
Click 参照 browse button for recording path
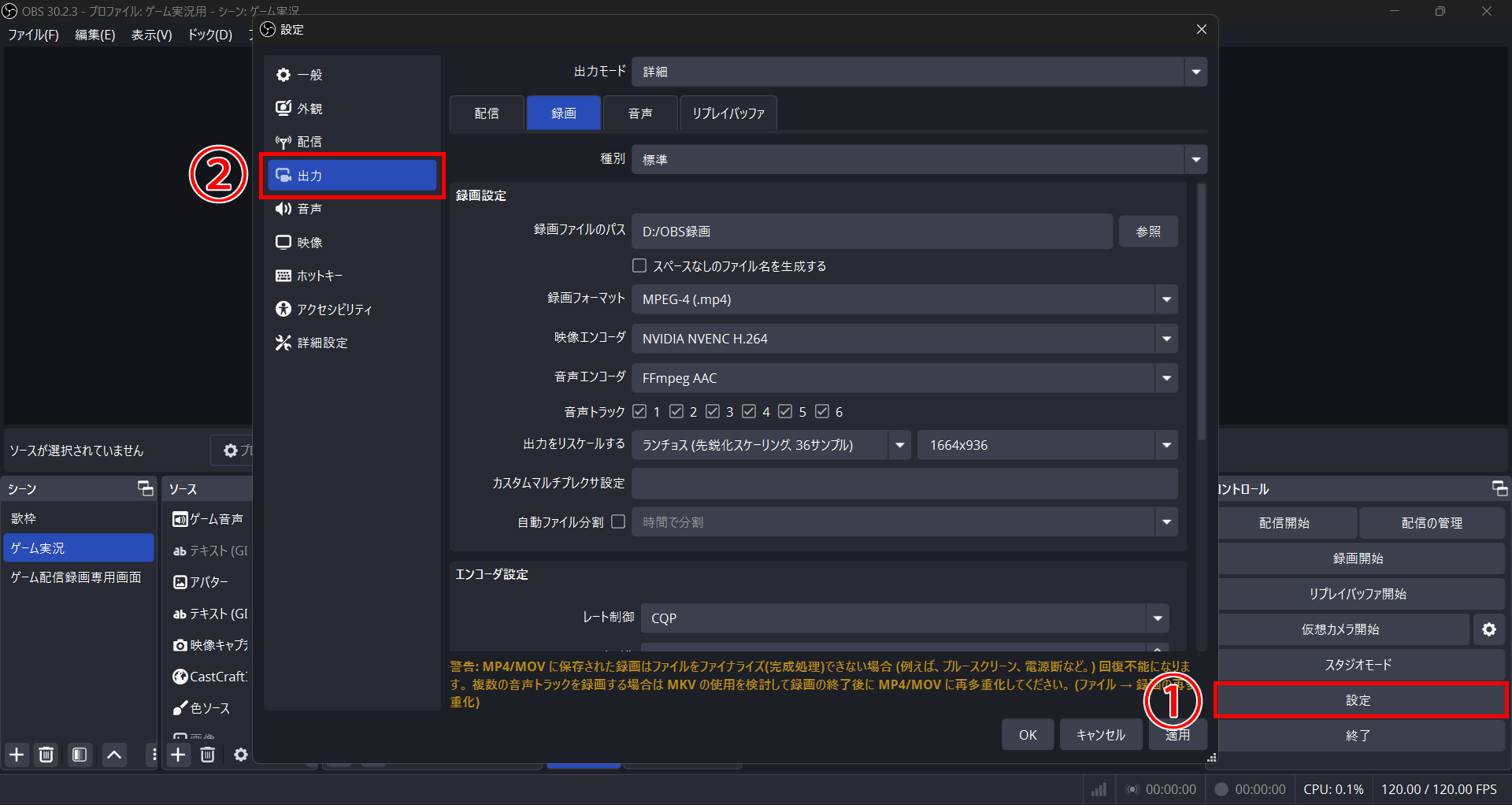pyautogui.click(x=1148, y=232)
